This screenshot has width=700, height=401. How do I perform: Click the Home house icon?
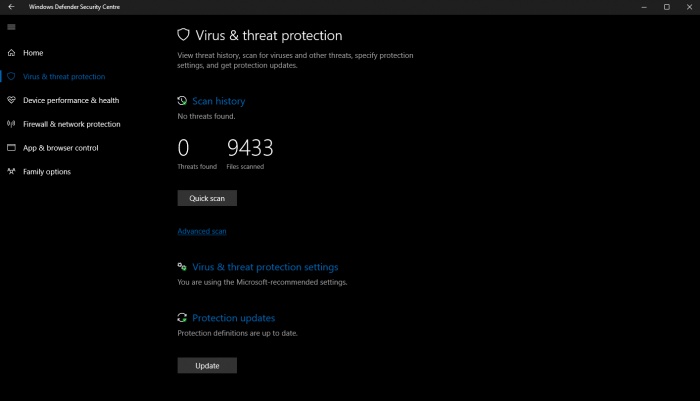(12, 53)
